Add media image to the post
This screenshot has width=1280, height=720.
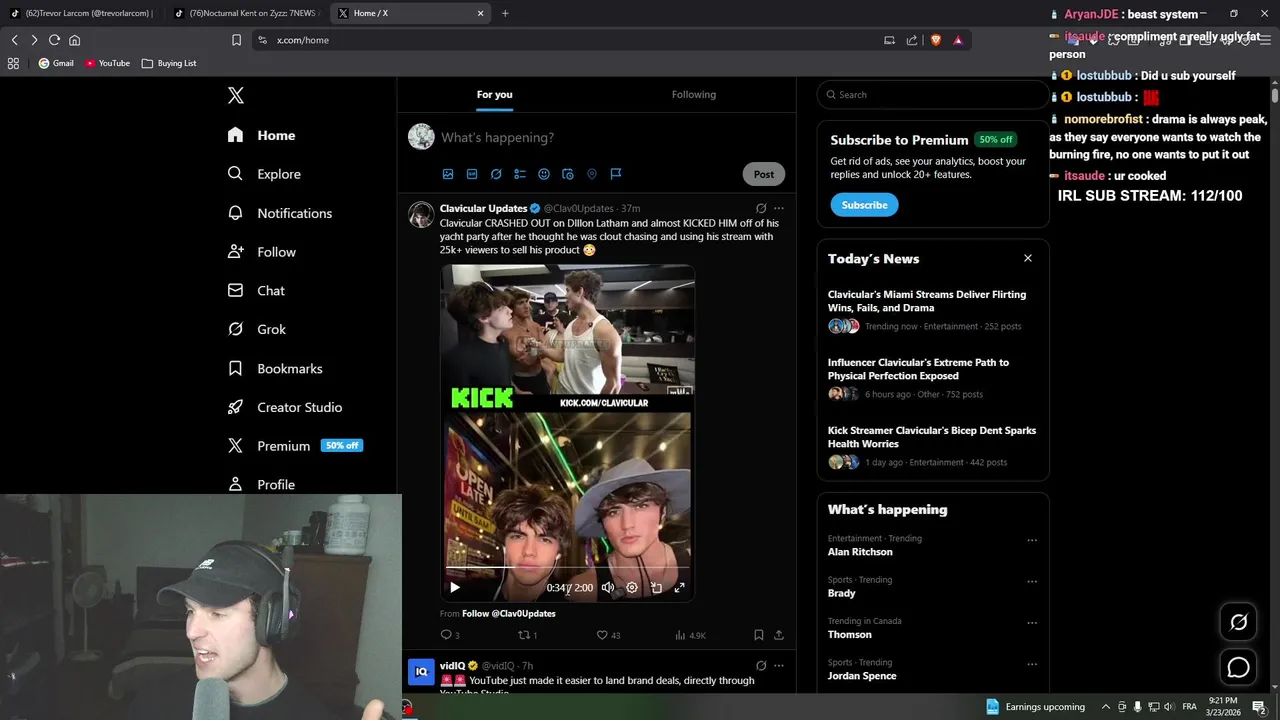[x=448, y=174]
